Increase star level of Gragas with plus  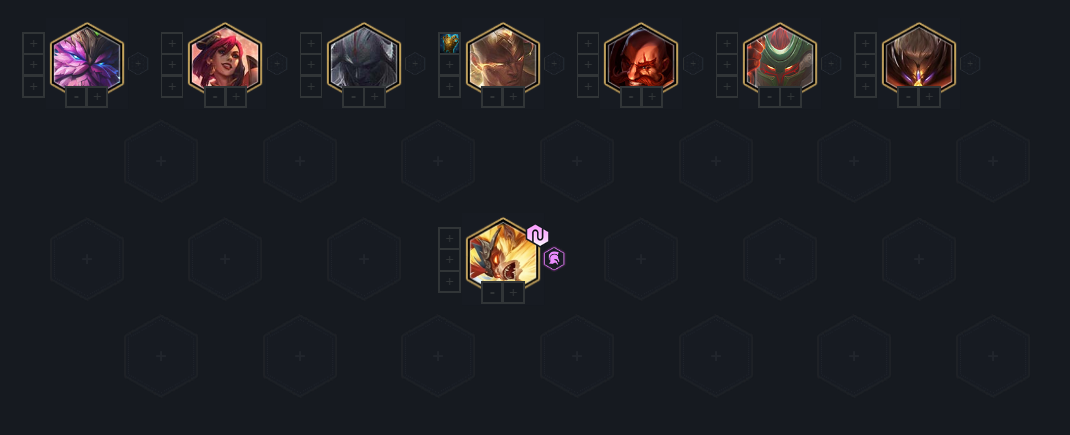click(652, 98)
